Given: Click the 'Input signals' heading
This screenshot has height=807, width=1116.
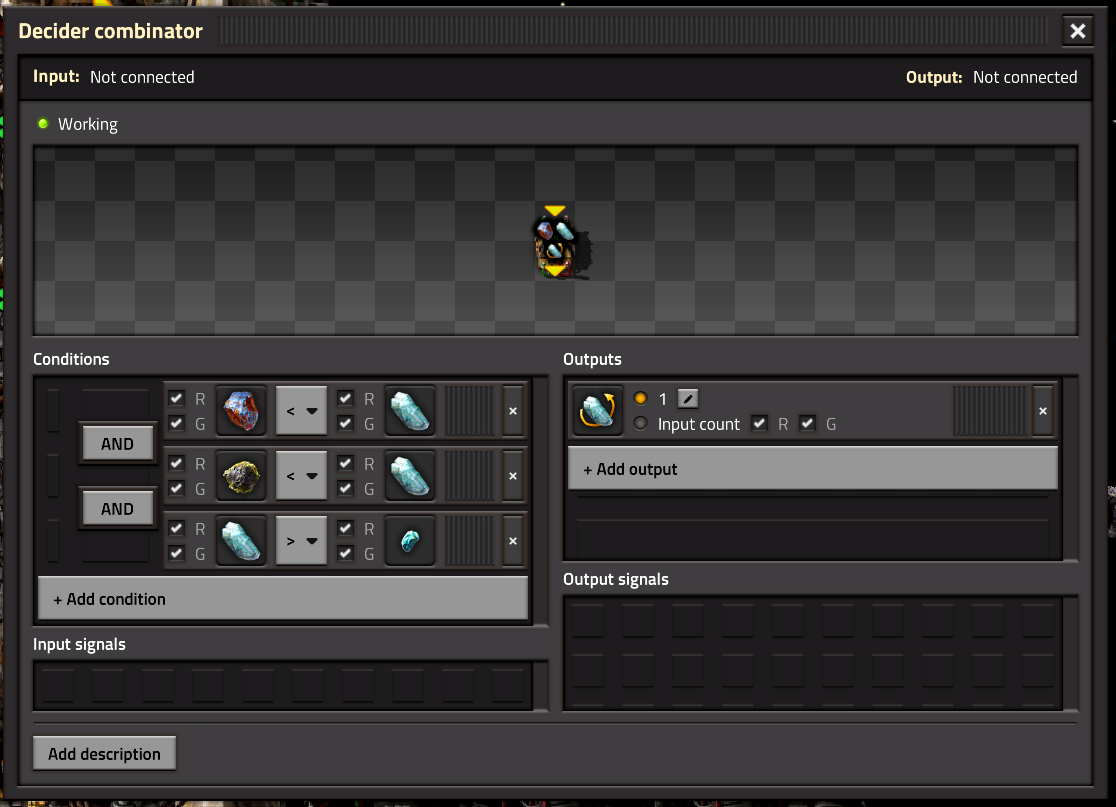Looking at the screenshot, I should (x=79, y=644).
